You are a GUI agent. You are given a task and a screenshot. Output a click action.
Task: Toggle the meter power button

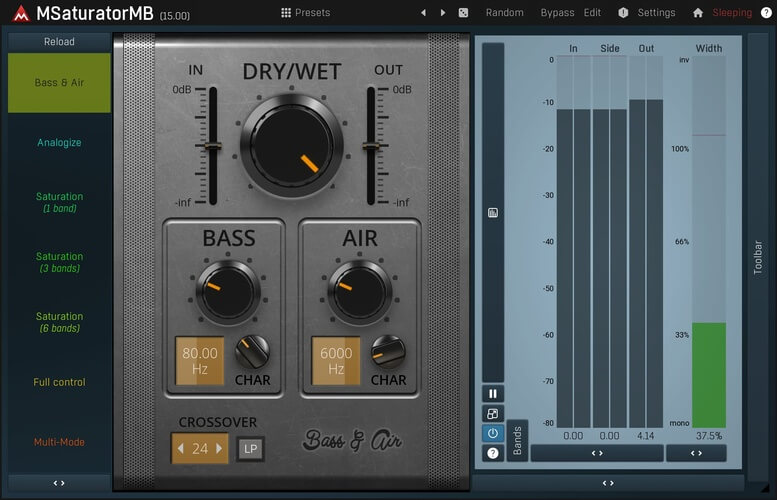pyautogui.click(x=493, y=433)
